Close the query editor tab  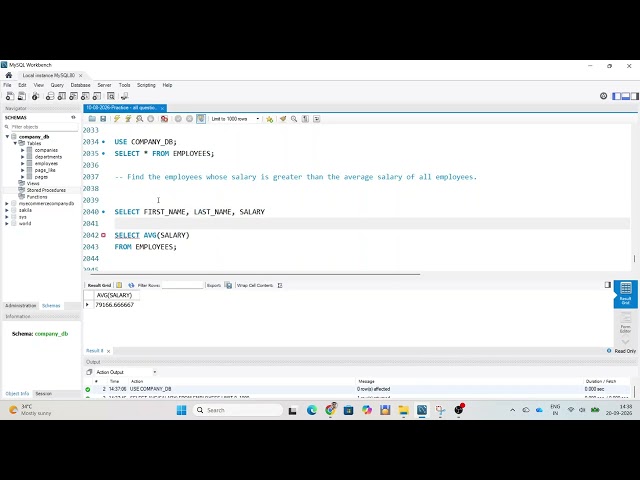click(x=162, y=108)
